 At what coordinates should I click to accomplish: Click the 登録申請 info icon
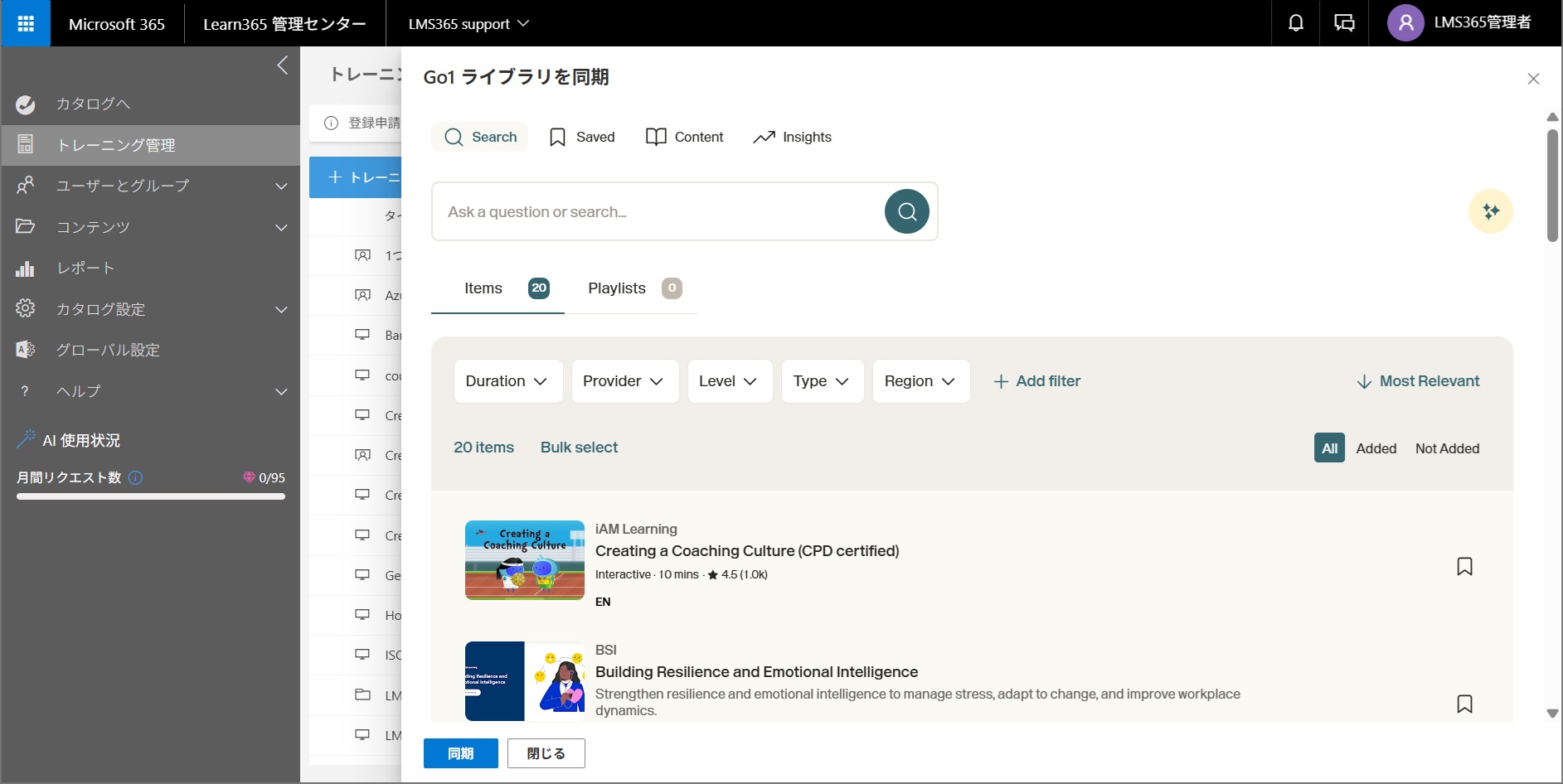click(331, 123)
